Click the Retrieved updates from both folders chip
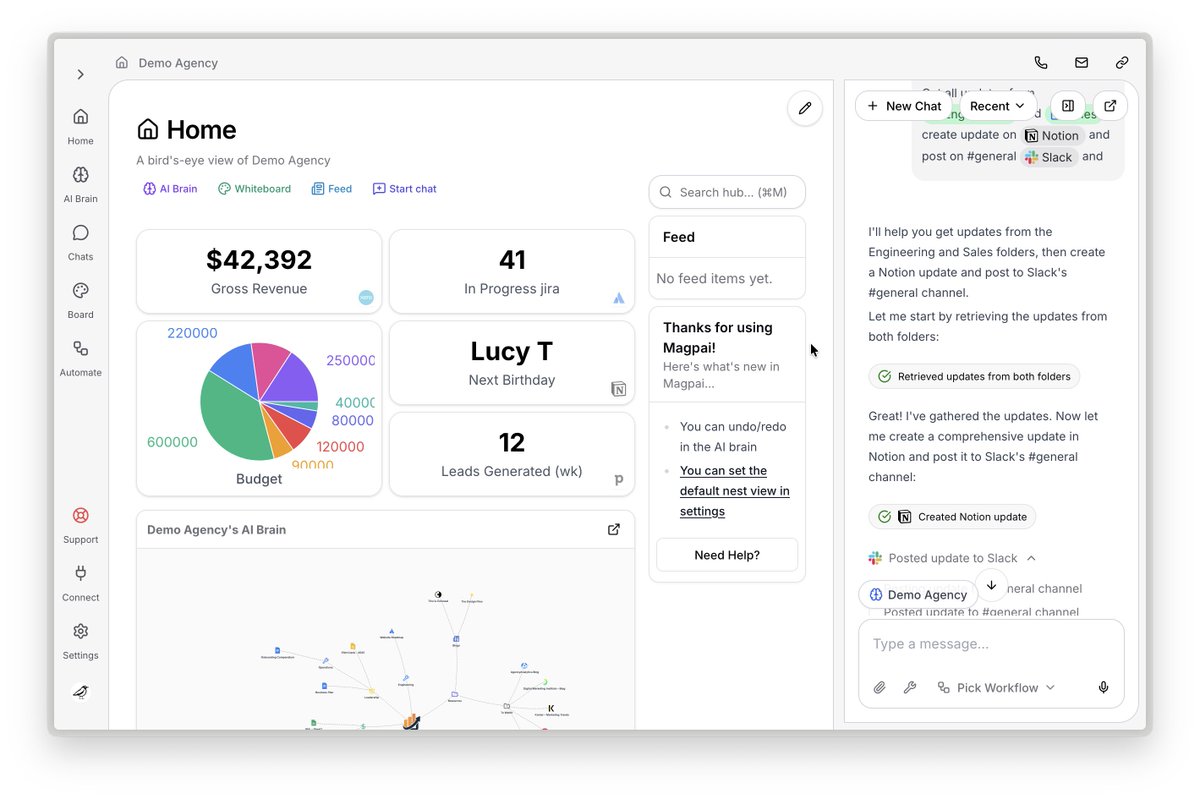 tap(974, 377)
